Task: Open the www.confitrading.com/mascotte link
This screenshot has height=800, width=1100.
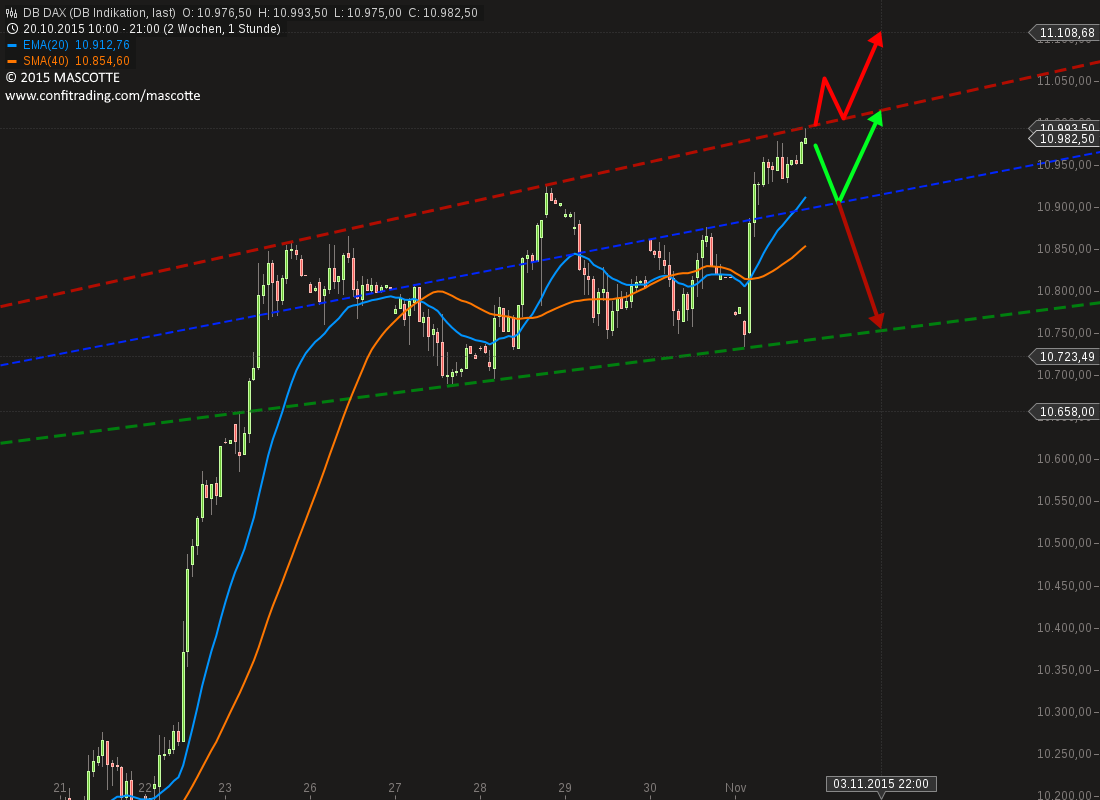Action: [103, 95]
